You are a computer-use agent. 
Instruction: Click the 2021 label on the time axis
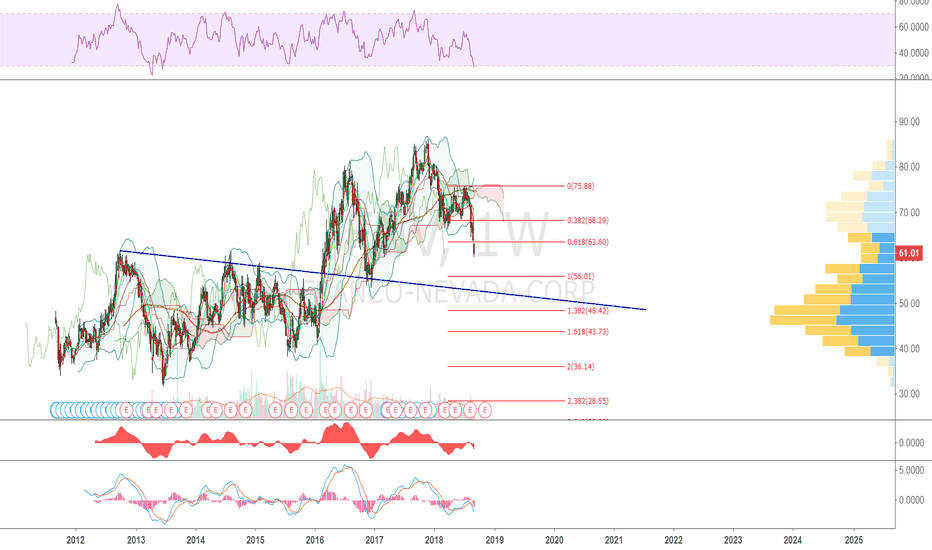(x=613, y=540)
